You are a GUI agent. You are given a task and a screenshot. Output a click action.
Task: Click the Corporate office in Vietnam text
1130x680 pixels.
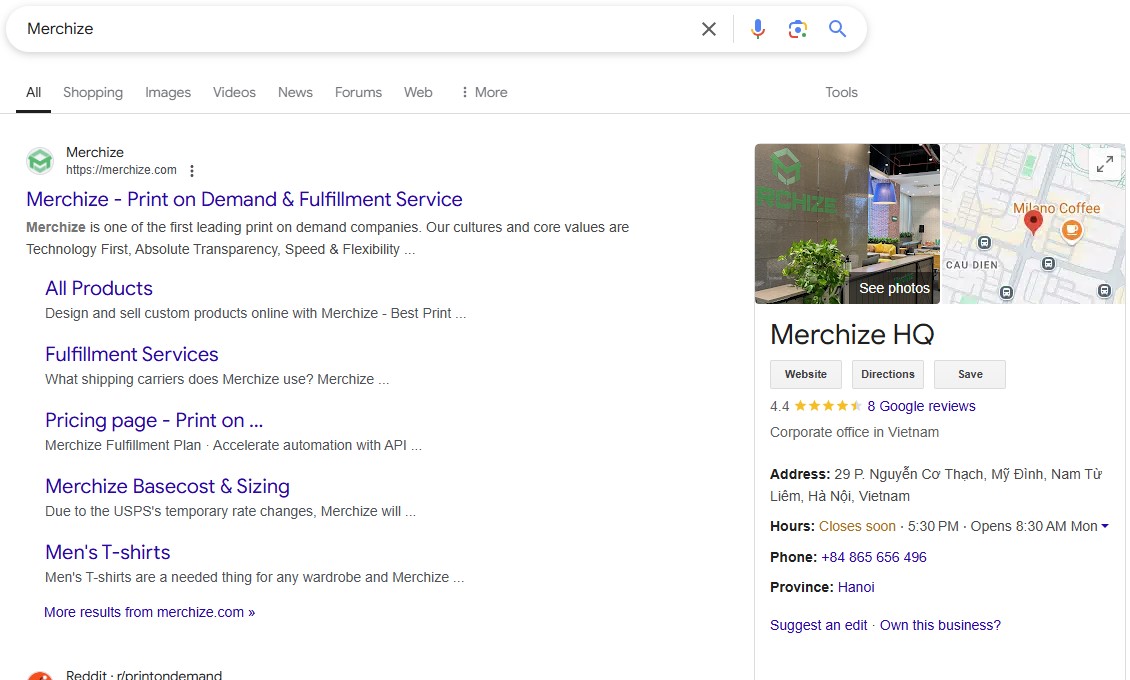[x=854, y=432]
